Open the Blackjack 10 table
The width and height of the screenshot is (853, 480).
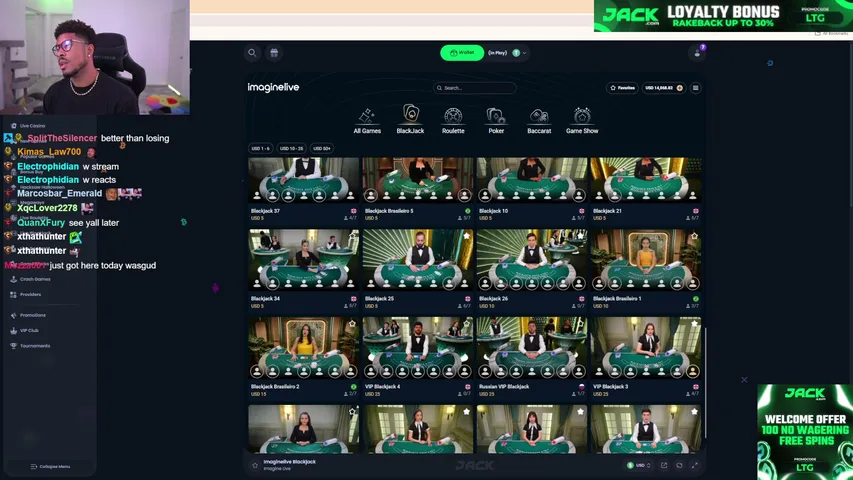pyautogui.click(x=532, y=180)
